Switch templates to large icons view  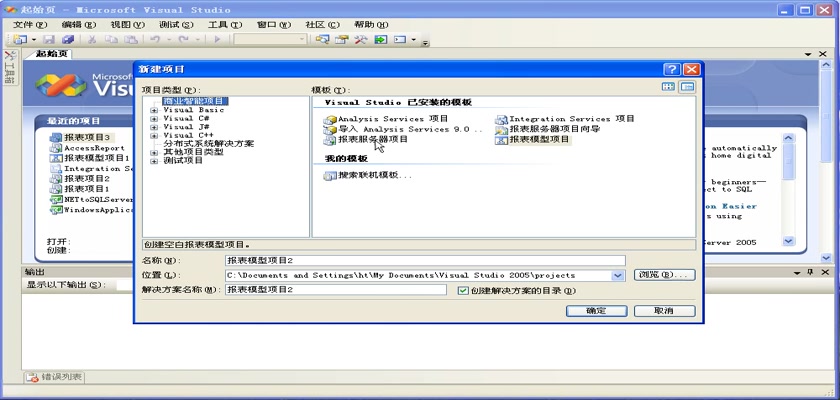coord(668,87)
